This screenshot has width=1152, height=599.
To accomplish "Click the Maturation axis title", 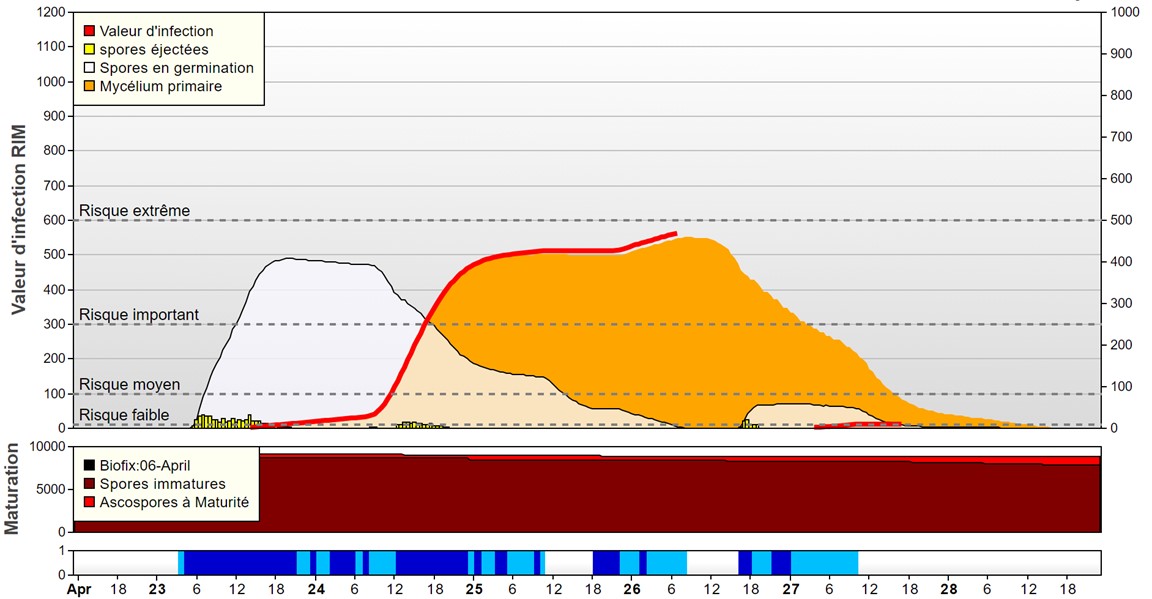I will pyautogui.click(x=12, y=489).
